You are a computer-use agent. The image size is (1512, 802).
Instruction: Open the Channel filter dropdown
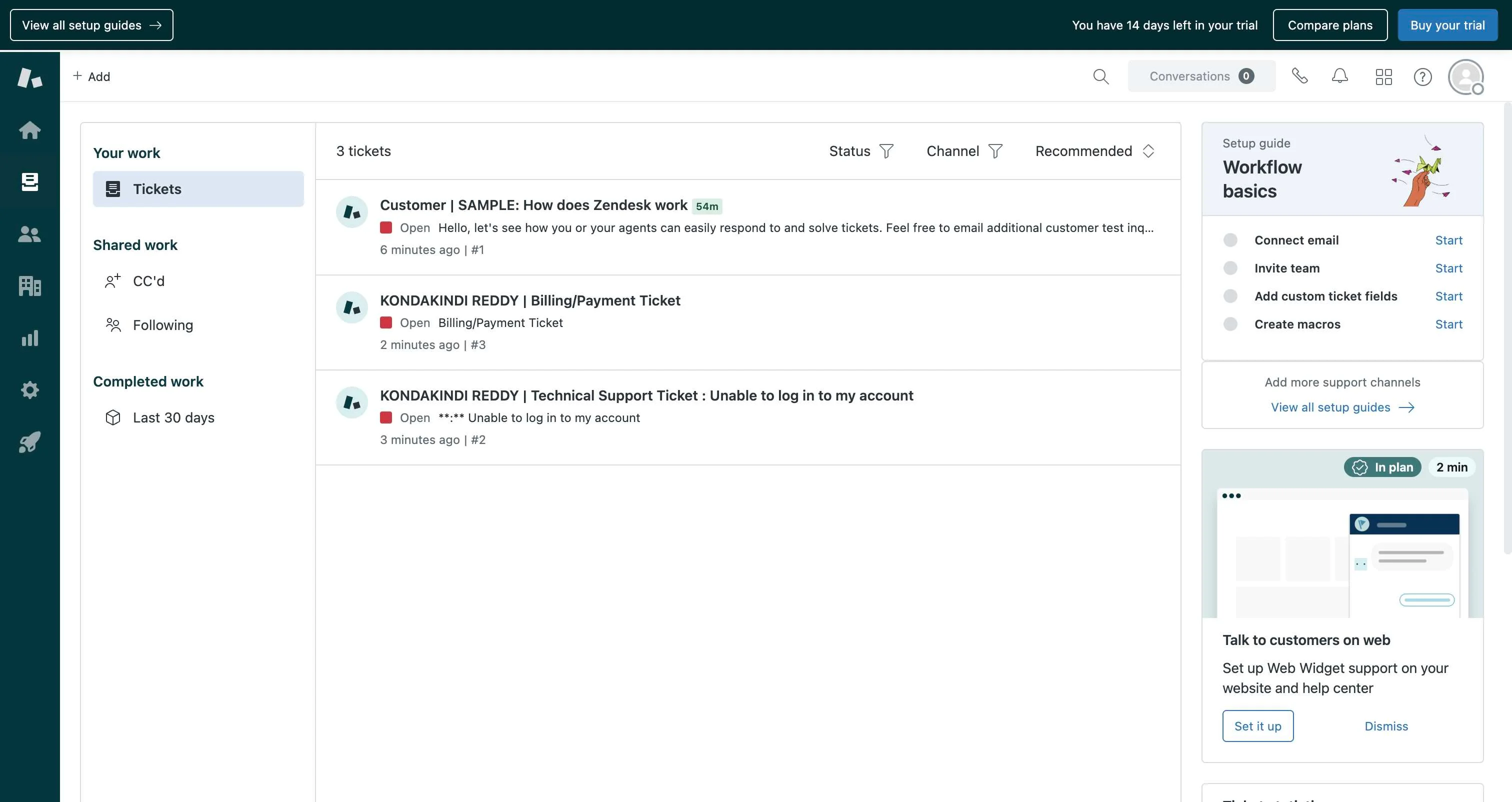[964, 151]
